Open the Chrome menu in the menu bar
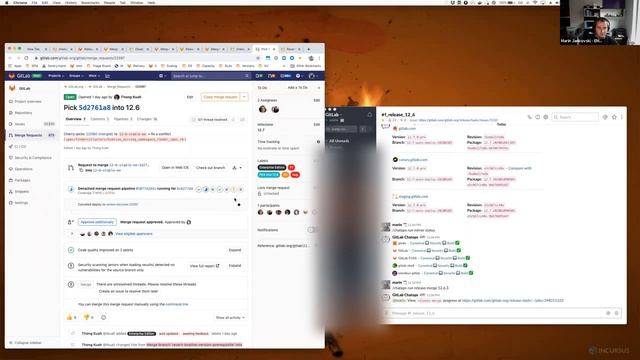Image resolution: width=640 pixels, height=360 pixels. click(x=20, y=2)
